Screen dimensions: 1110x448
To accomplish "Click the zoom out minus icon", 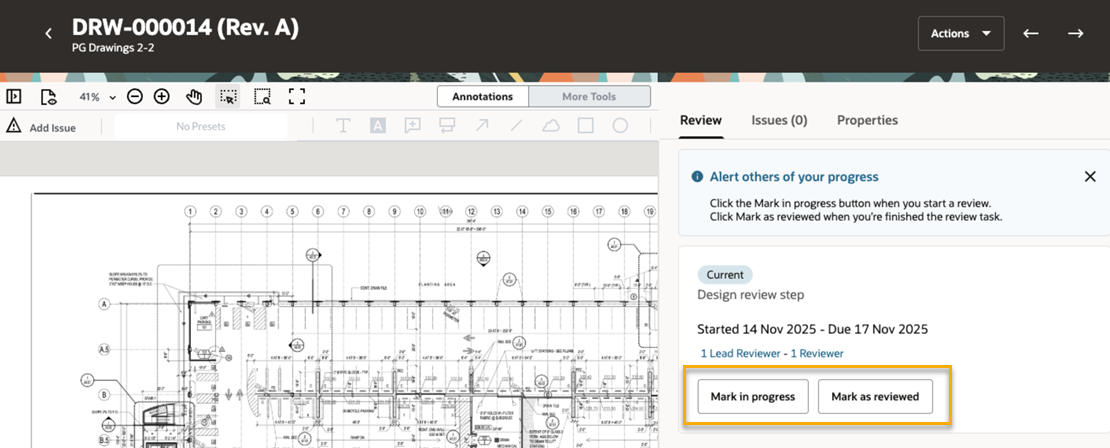I will pyautogui.click(x=134, y=97).
